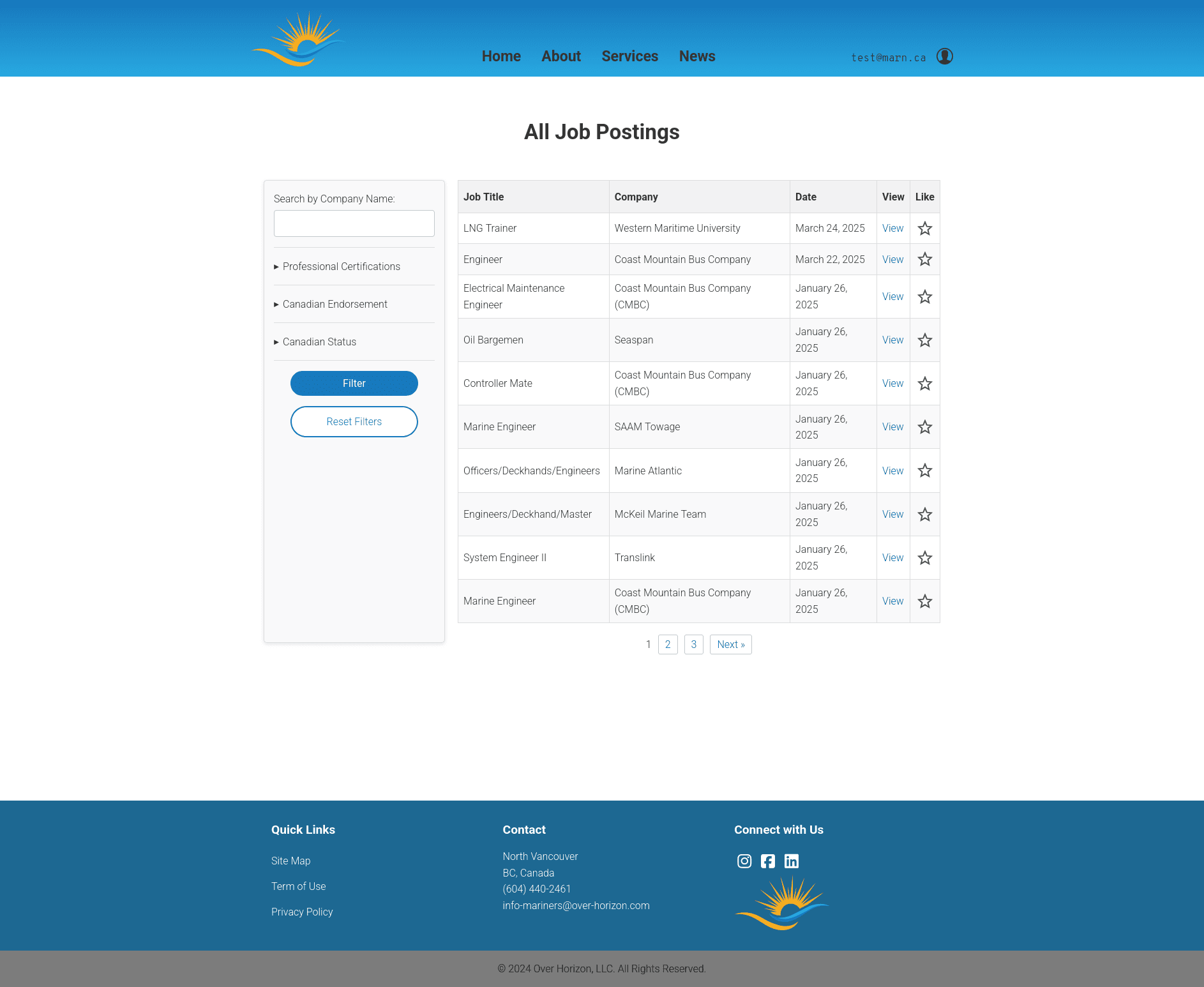
Task: Star the Engineers/Deckhand/Master job
Action: tap(924, 515)
